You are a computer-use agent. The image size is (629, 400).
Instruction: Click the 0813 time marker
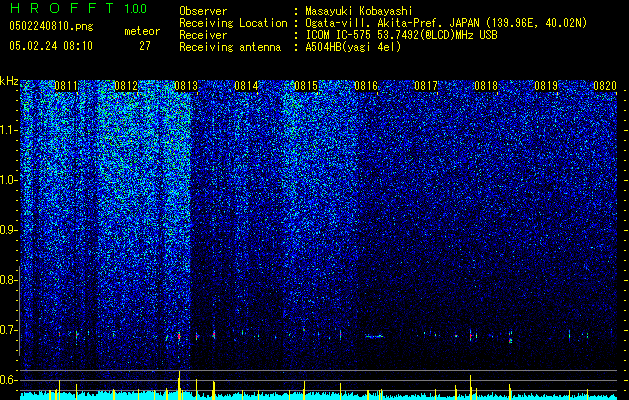coord(186,86)
